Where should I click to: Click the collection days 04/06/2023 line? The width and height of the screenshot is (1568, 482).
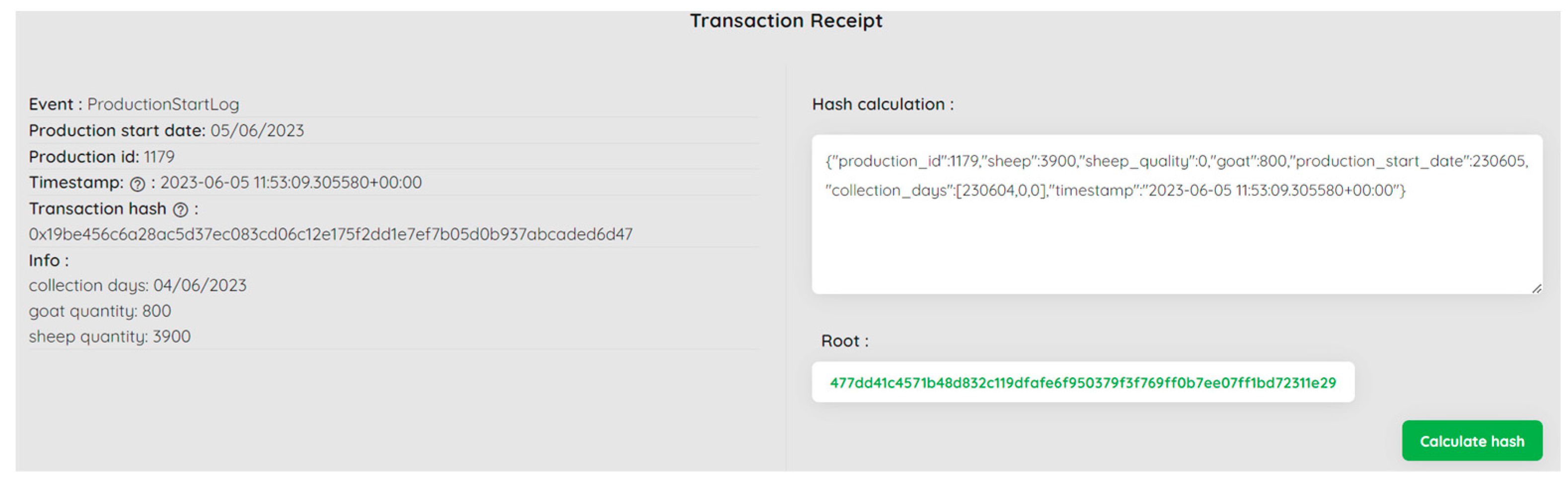(x=138, y=285)
